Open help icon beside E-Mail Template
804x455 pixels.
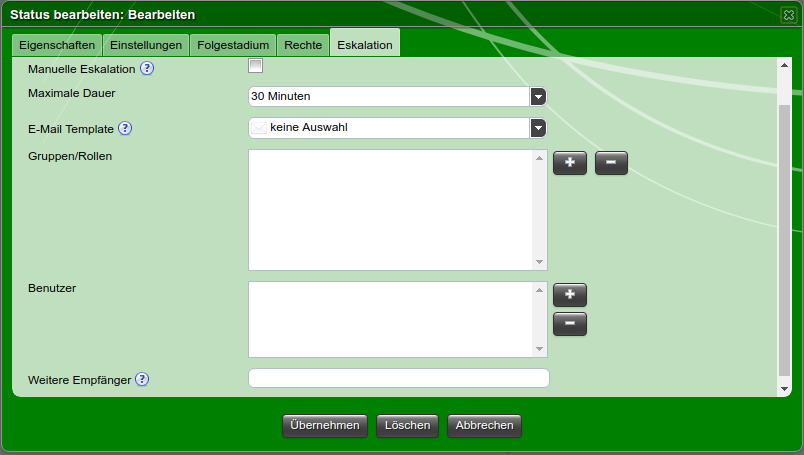(x=125, y=128)
